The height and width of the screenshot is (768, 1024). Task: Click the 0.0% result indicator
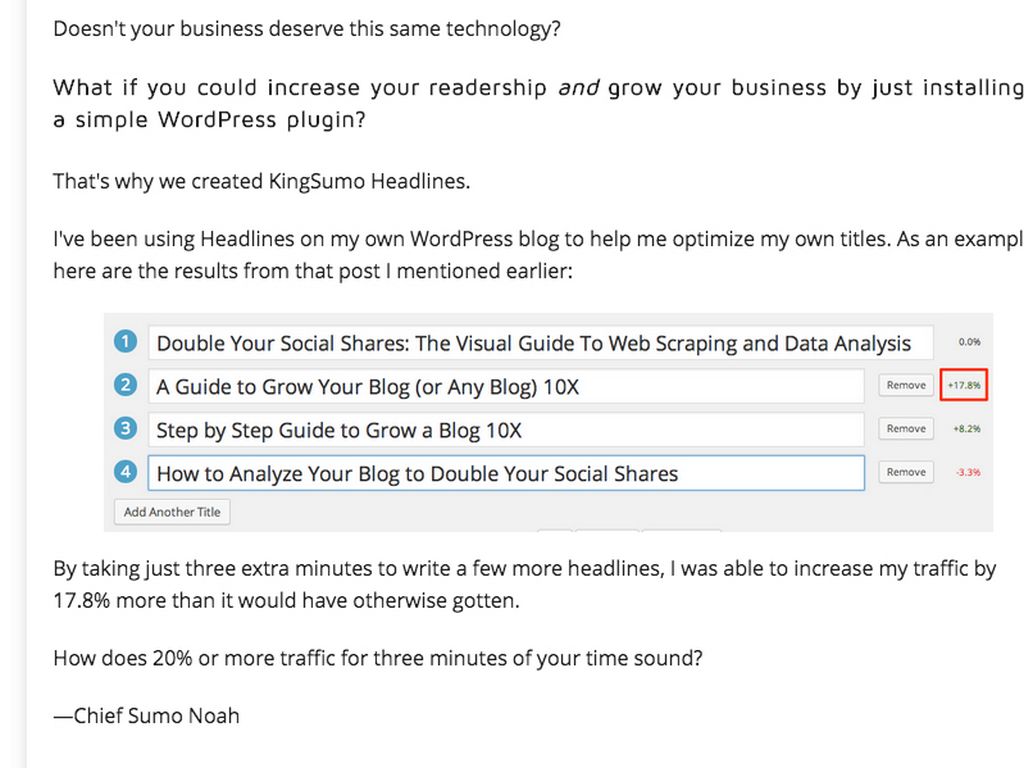[x=969, y=342]
